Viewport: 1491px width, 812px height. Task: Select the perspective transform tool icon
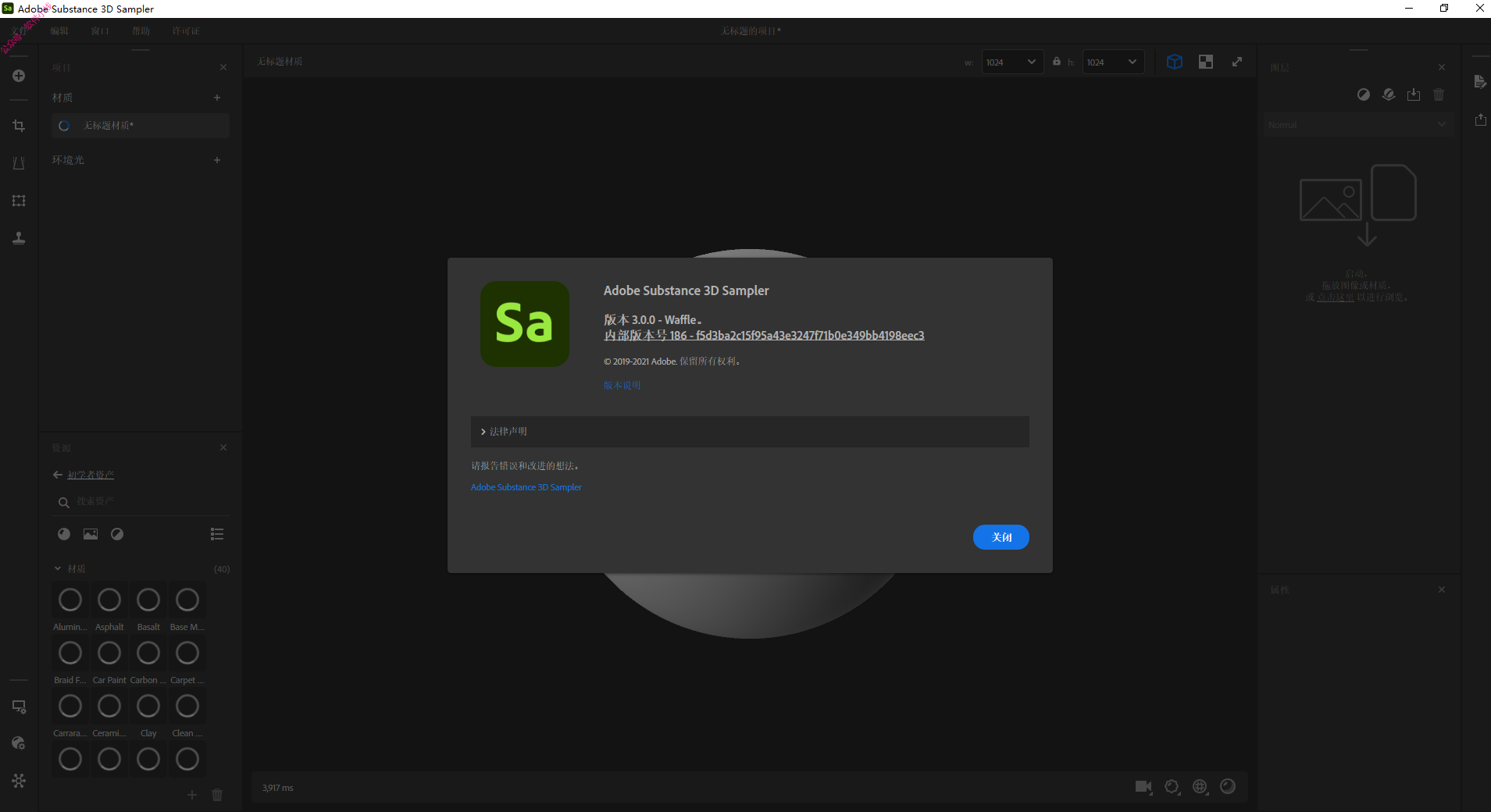point(19,163)
